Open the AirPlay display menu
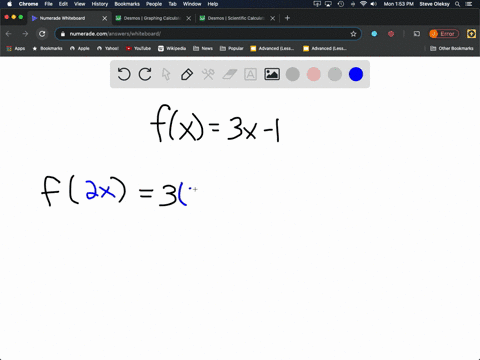Screen dimensions: 480x360 pyautogui.click(x=328, y=4)
